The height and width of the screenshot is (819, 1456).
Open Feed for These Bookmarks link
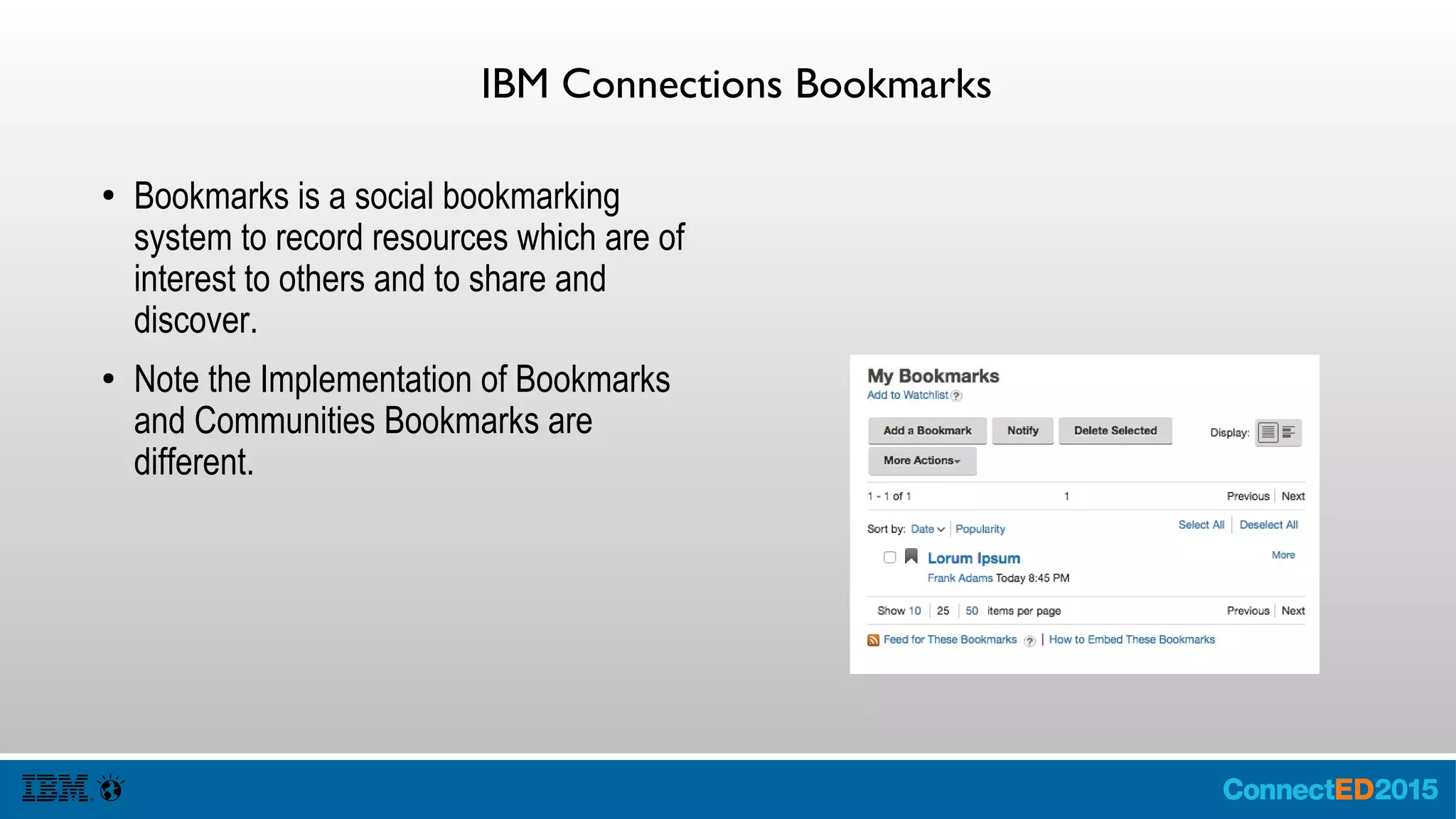pos(950,640)
